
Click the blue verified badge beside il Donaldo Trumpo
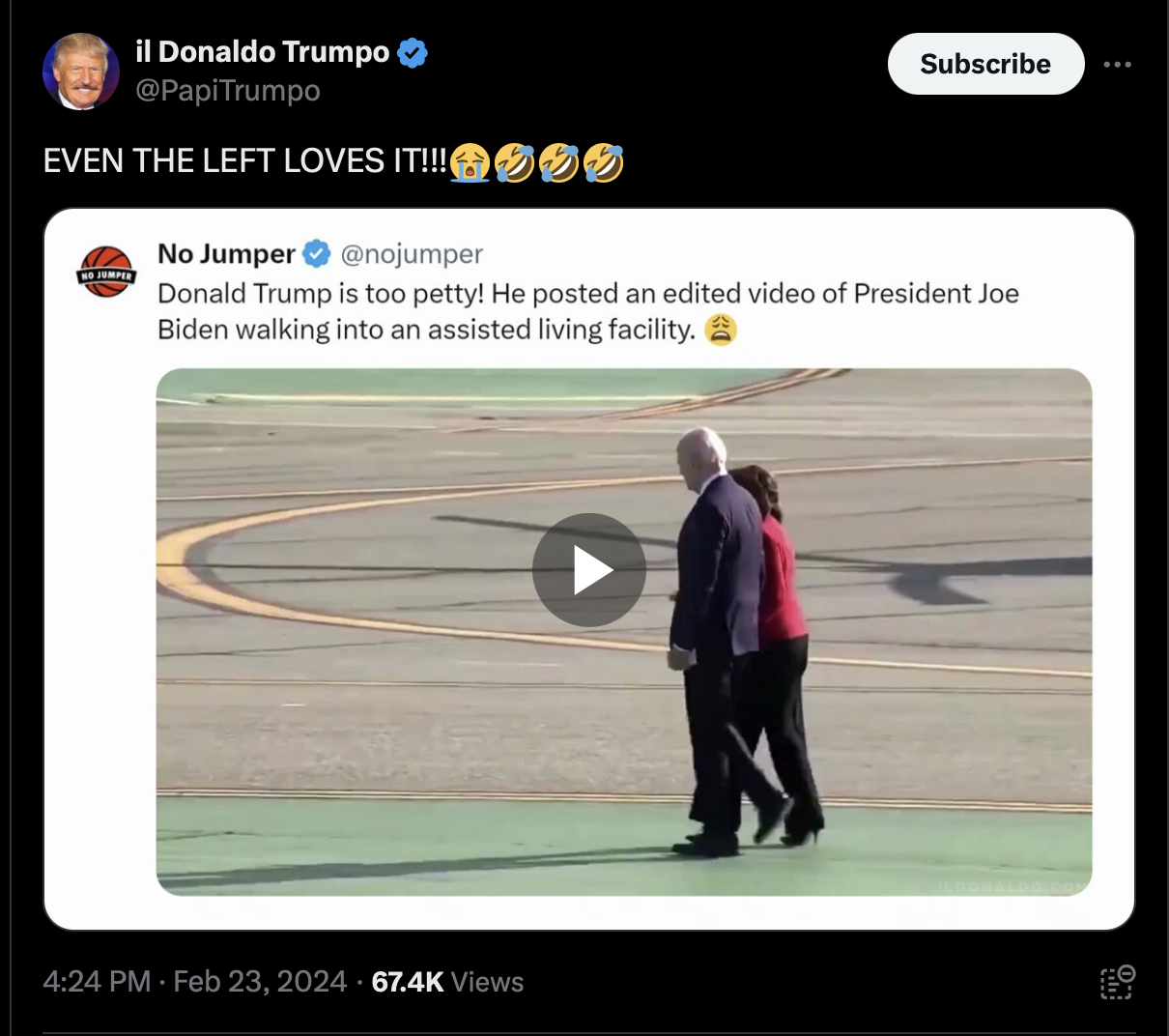pos(413,53)
